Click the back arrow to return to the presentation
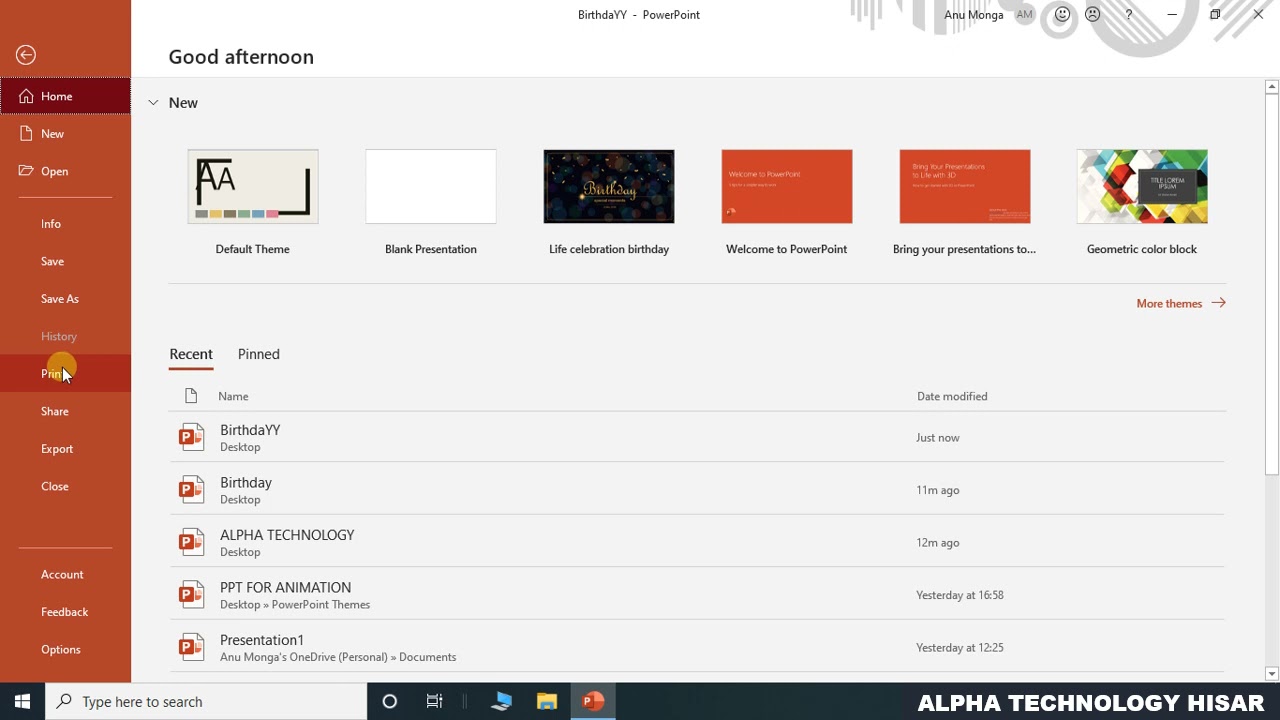This screenshot has height=720, width=1280. (26, 55)
